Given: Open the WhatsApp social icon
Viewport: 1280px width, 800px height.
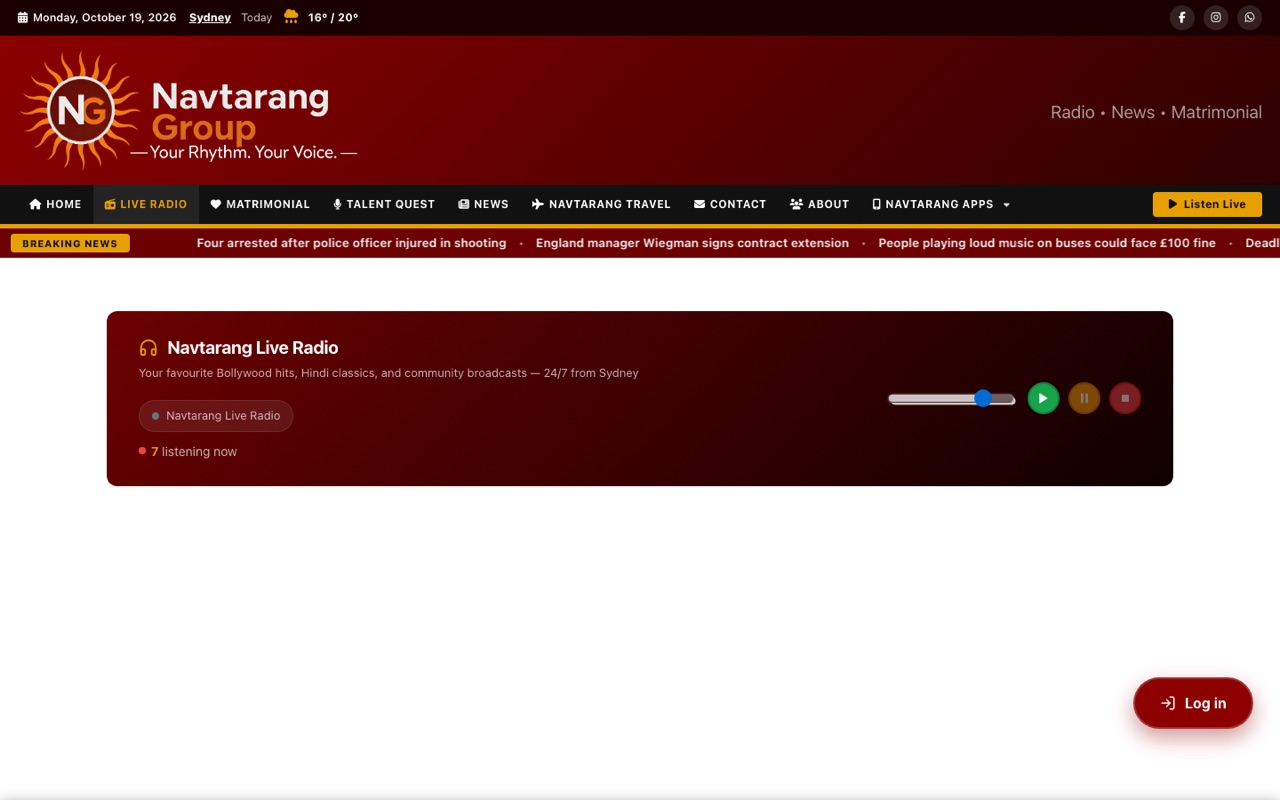Looking at the screenshot, I should tap(1249, 17).
